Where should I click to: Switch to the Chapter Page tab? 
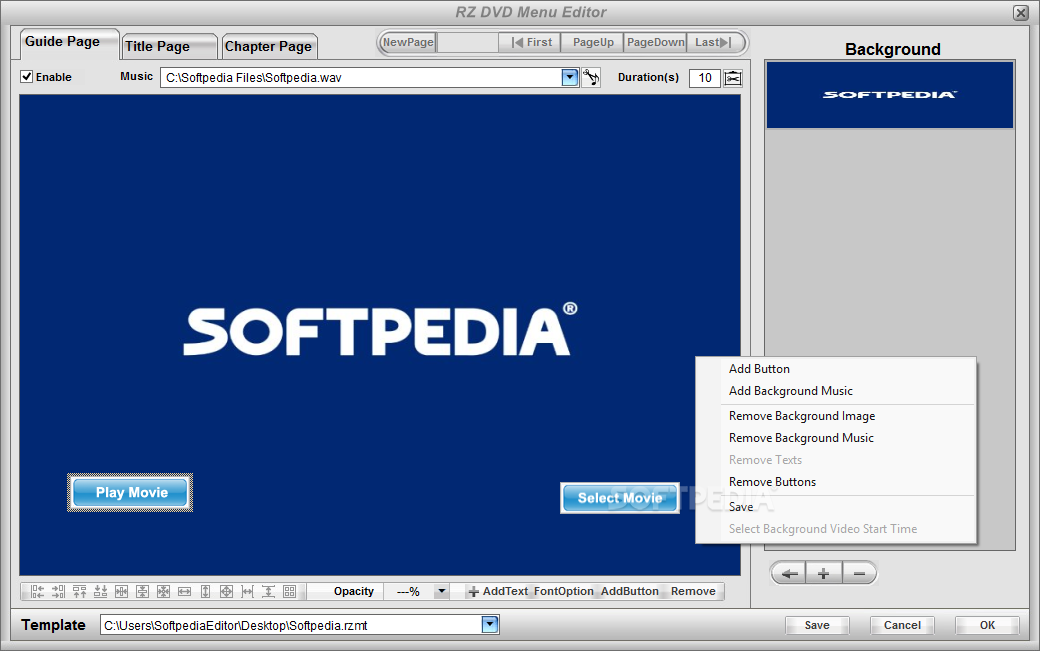click(269, 46)
